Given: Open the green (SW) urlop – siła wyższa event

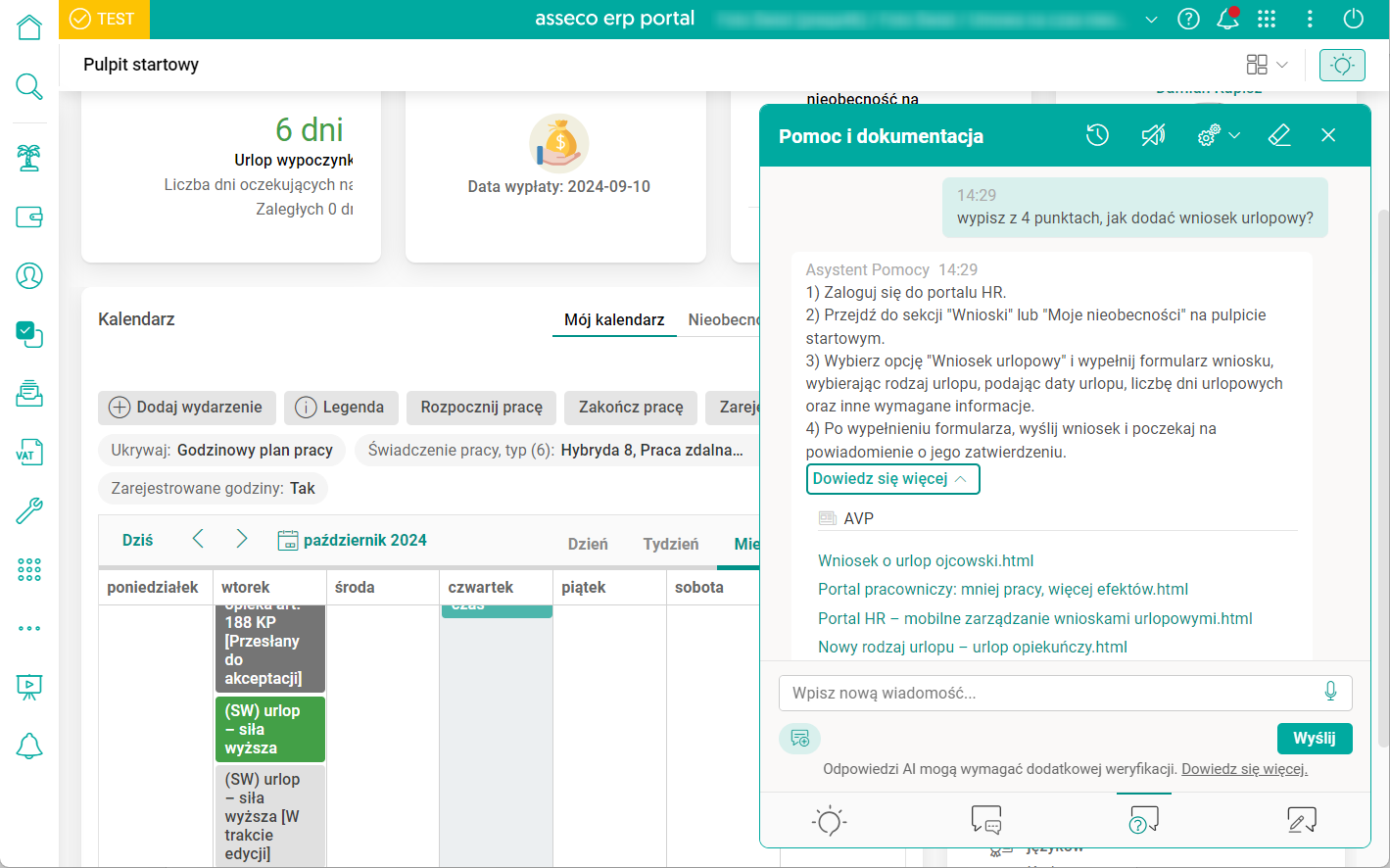Looking at the screenshot, I should pos(270,729).
